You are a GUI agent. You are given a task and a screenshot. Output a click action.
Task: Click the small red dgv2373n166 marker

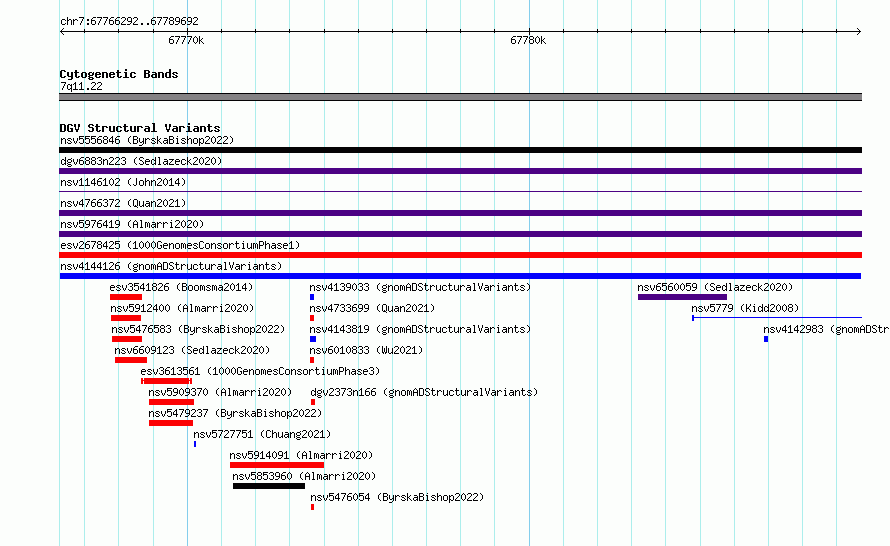pos(313,402)
